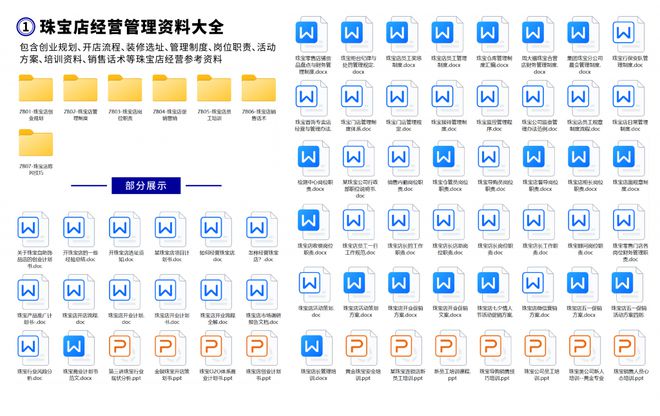Select 珠宝店开店流程.doc file
Viewport: 660px width, 416px height.
point(78,292)
